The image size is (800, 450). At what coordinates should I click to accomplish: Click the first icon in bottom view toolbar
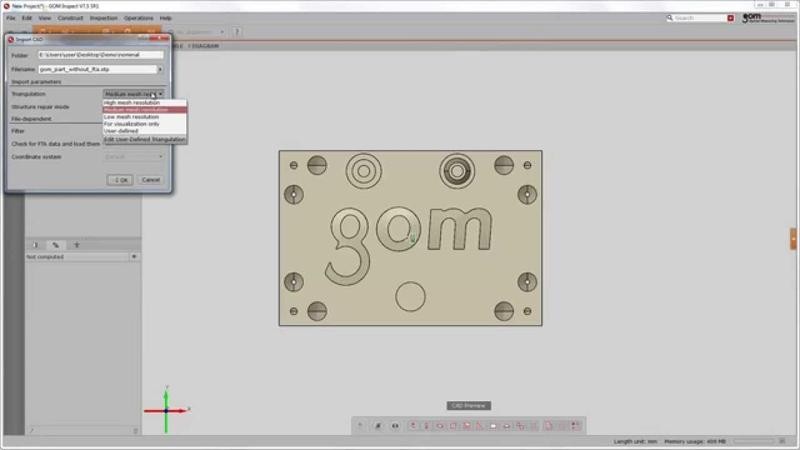pyautogui.click(x=361, y=426)
